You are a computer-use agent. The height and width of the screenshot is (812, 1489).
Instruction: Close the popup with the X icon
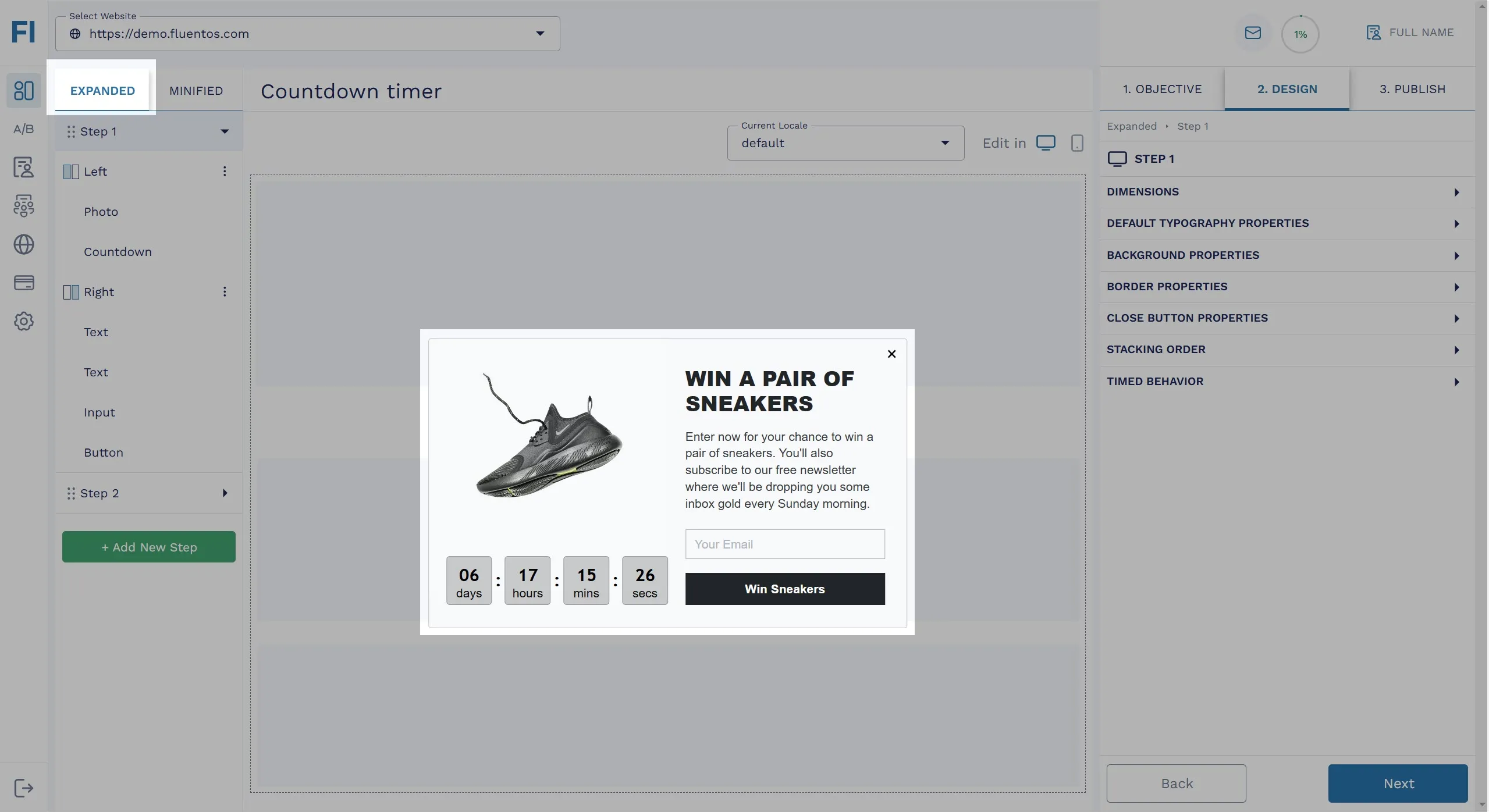[x=891, y=354]
